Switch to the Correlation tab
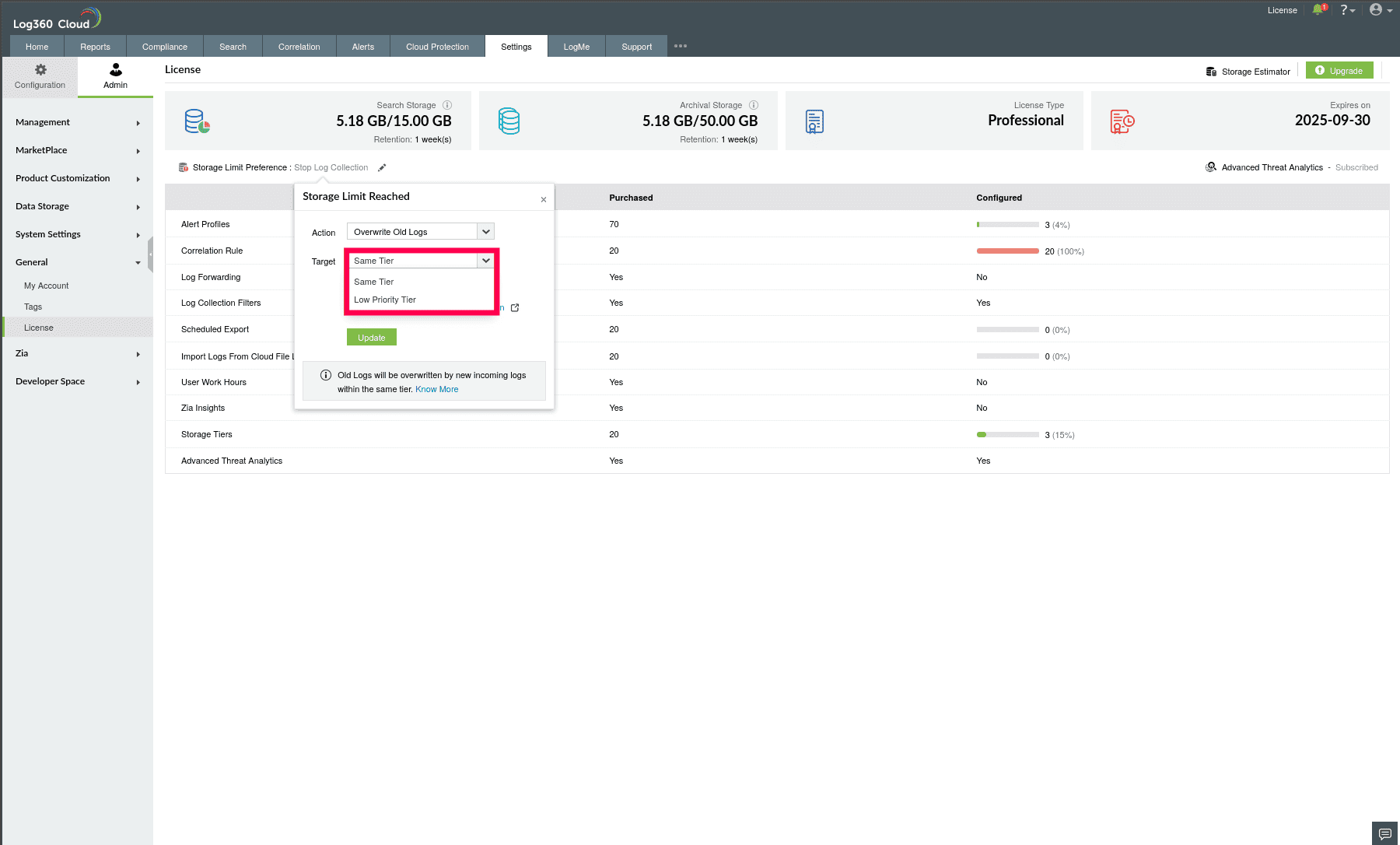 coord(299,47)
